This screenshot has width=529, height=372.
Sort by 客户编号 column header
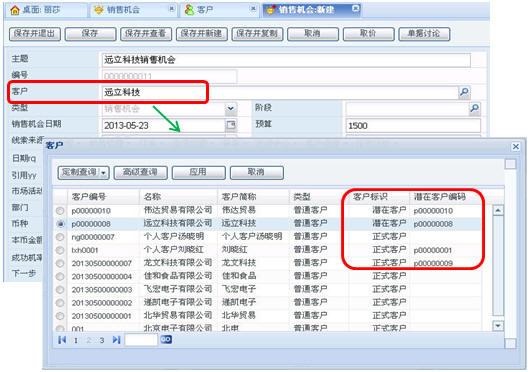point(103,197)
